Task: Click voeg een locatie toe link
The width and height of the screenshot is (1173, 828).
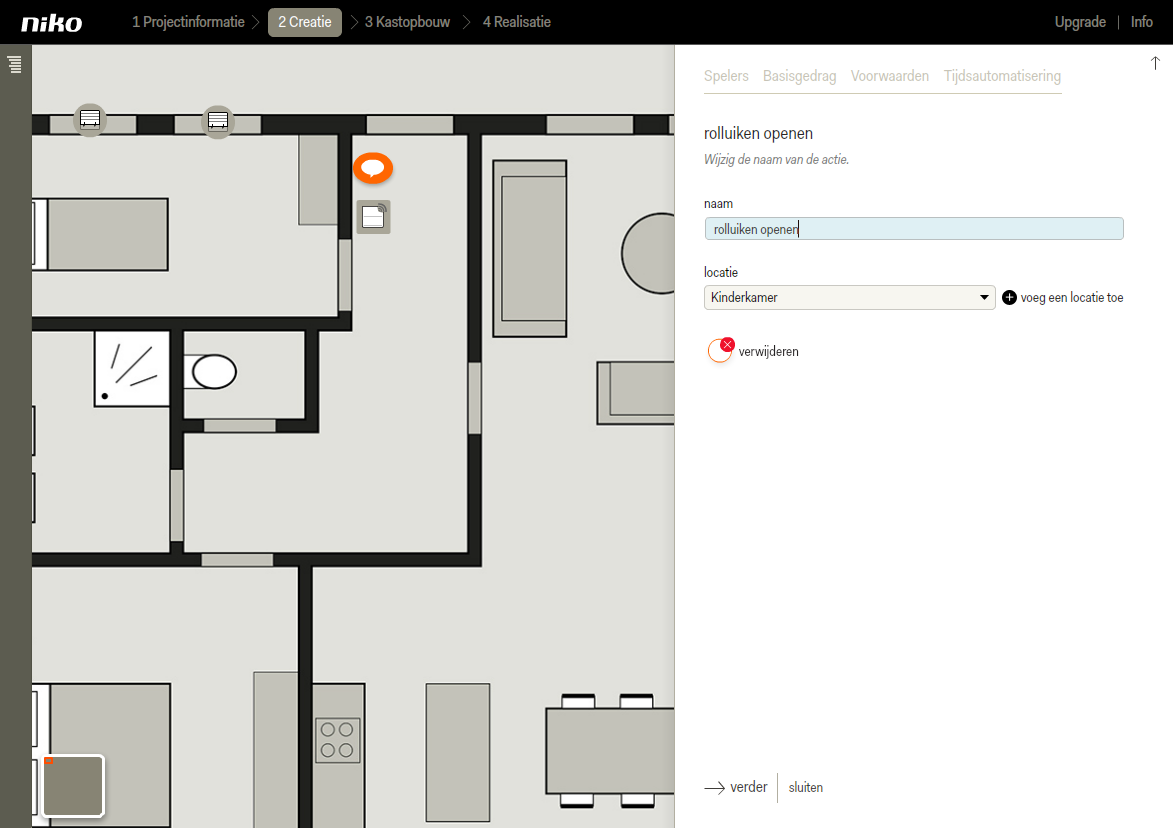Action: (1072, 298)
